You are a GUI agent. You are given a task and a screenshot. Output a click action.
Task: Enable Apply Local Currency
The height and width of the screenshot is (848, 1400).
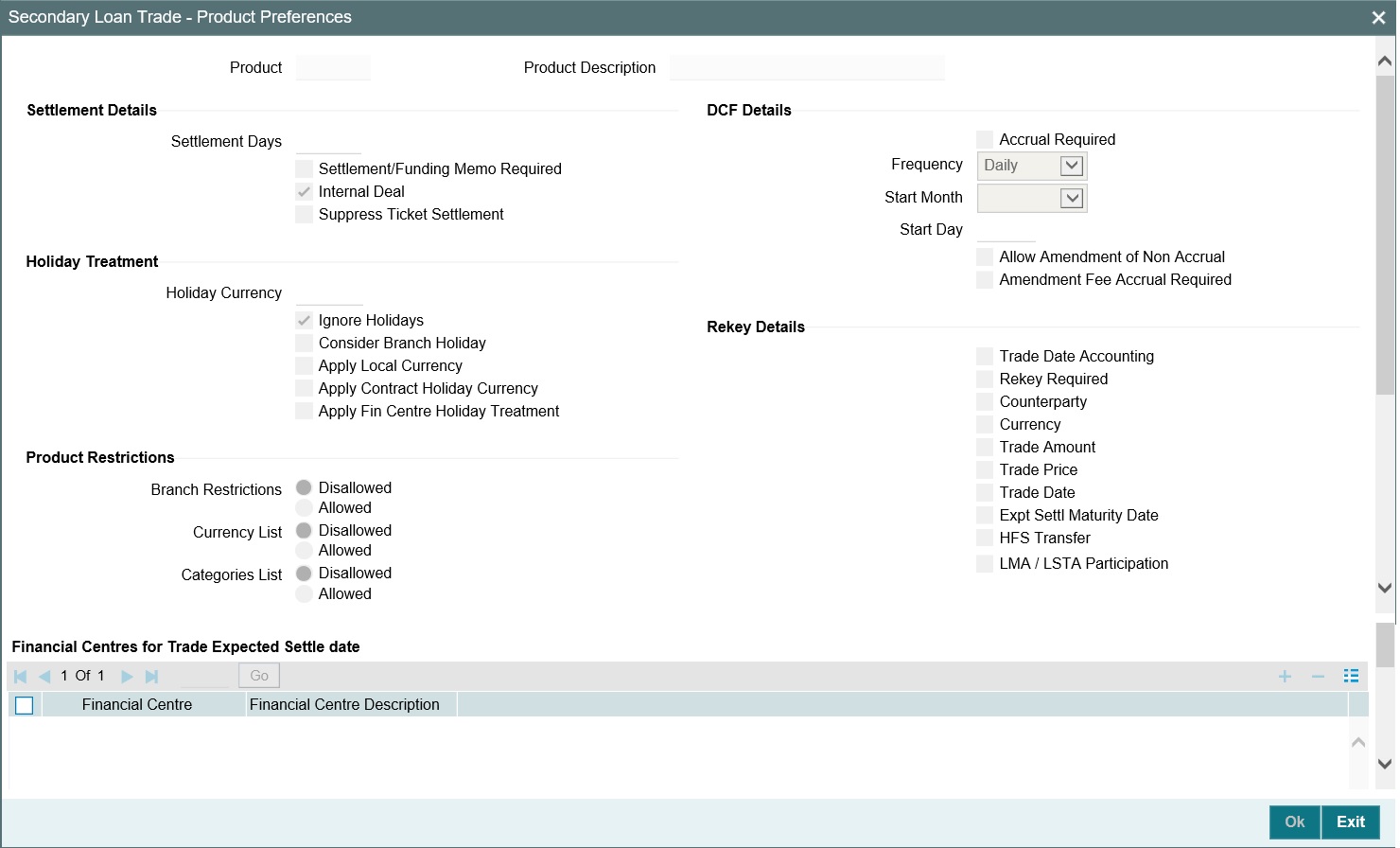click(304, 366)
